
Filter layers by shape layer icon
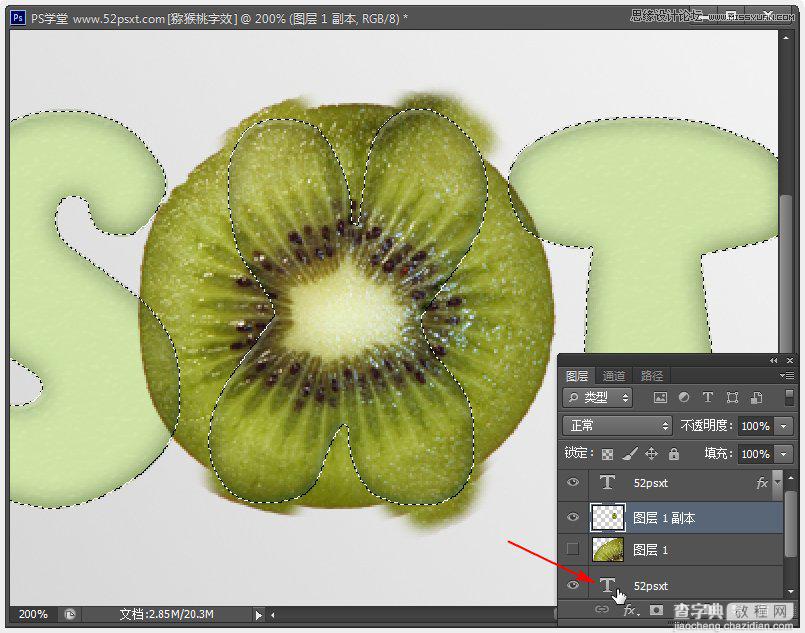[x=732, y=397]
